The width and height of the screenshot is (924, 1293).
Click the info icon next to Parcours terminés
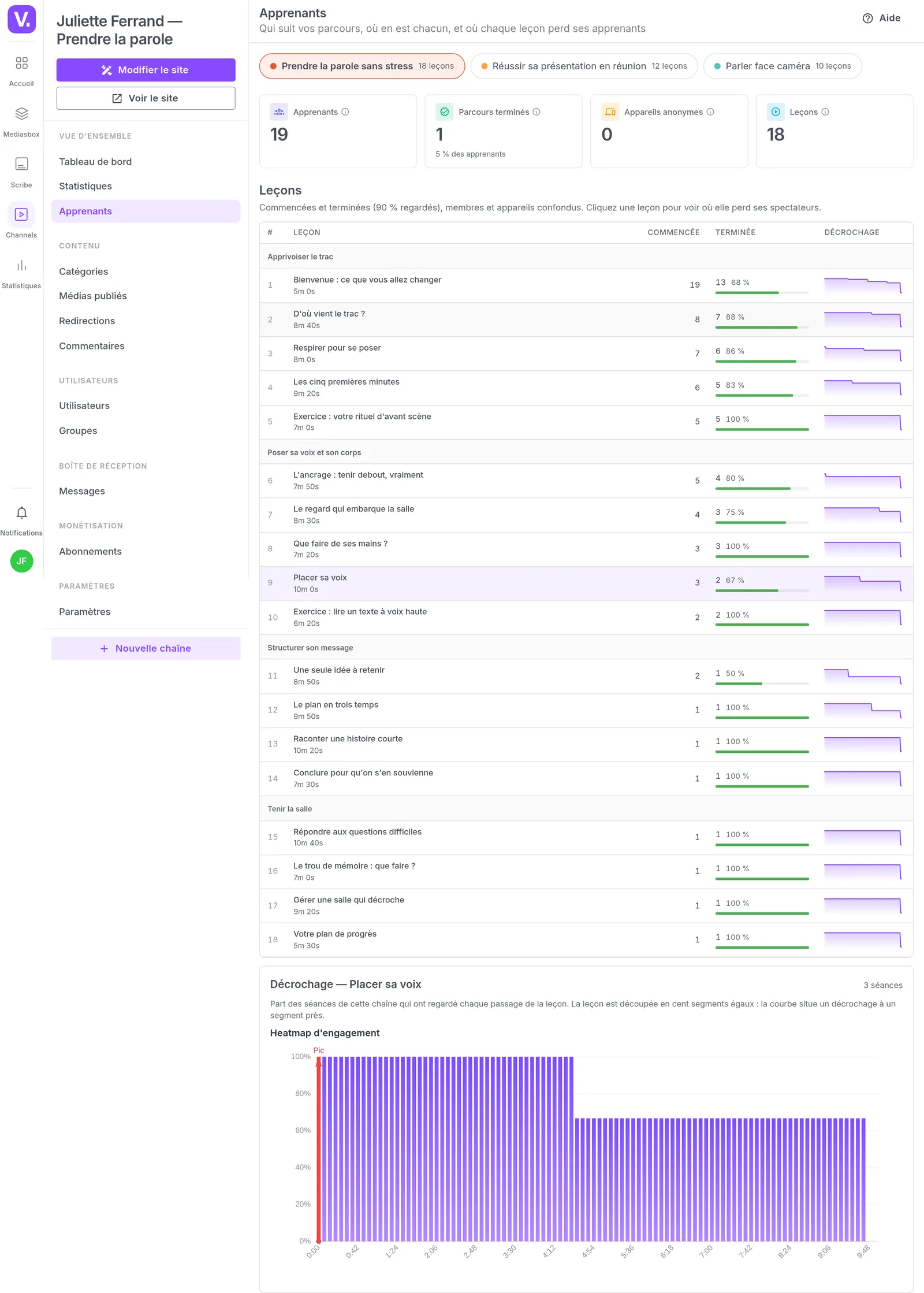pos(536,112)
